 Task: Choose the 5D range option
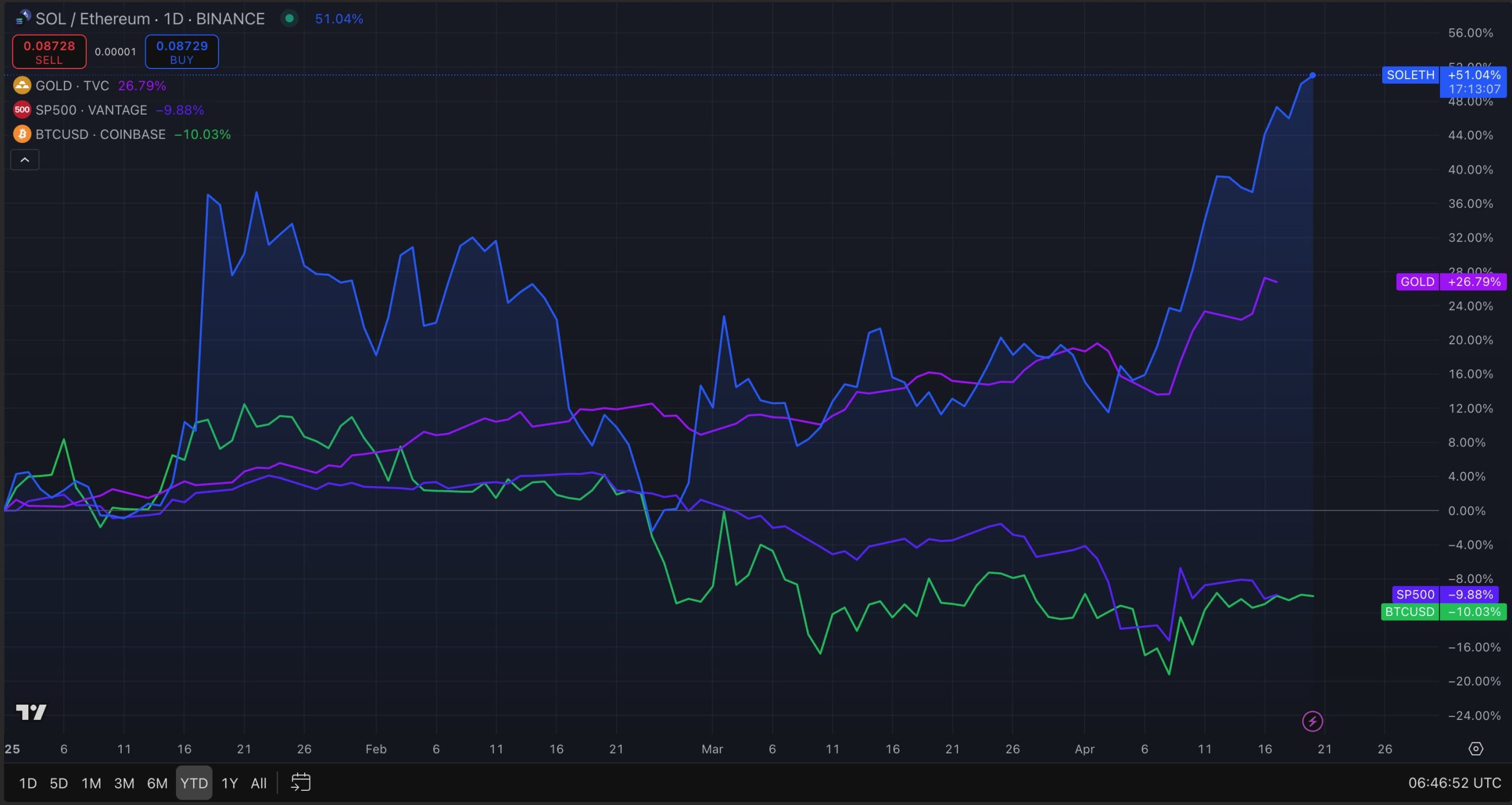coord(58,783)
